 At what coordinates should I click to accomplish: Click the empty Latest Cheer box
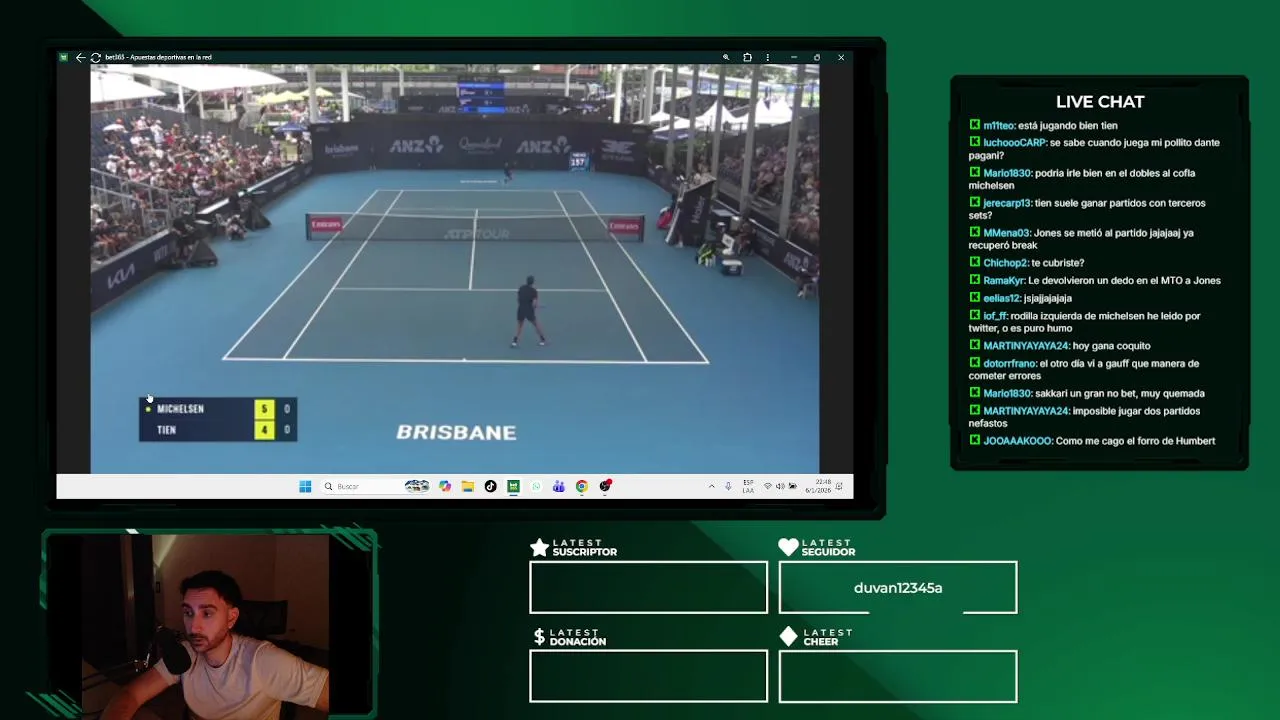coord(898,676)
